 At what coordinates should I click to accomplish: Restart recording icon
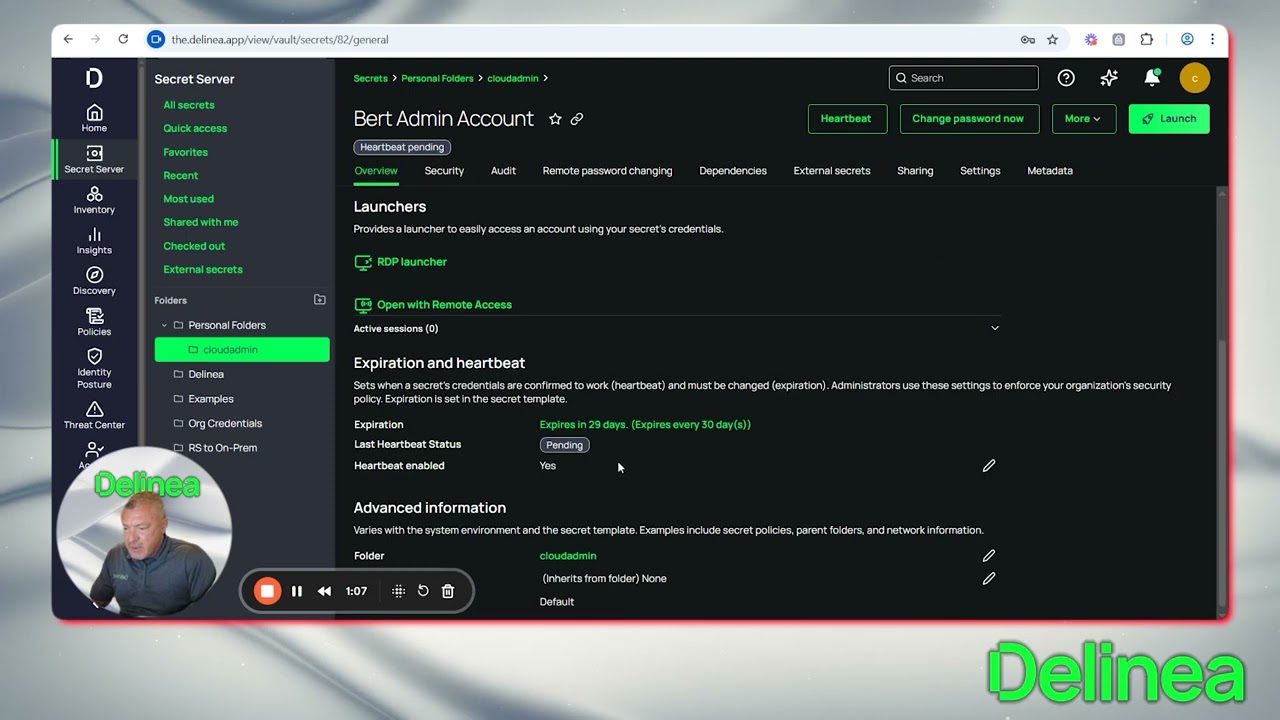[x=423, y=591]
